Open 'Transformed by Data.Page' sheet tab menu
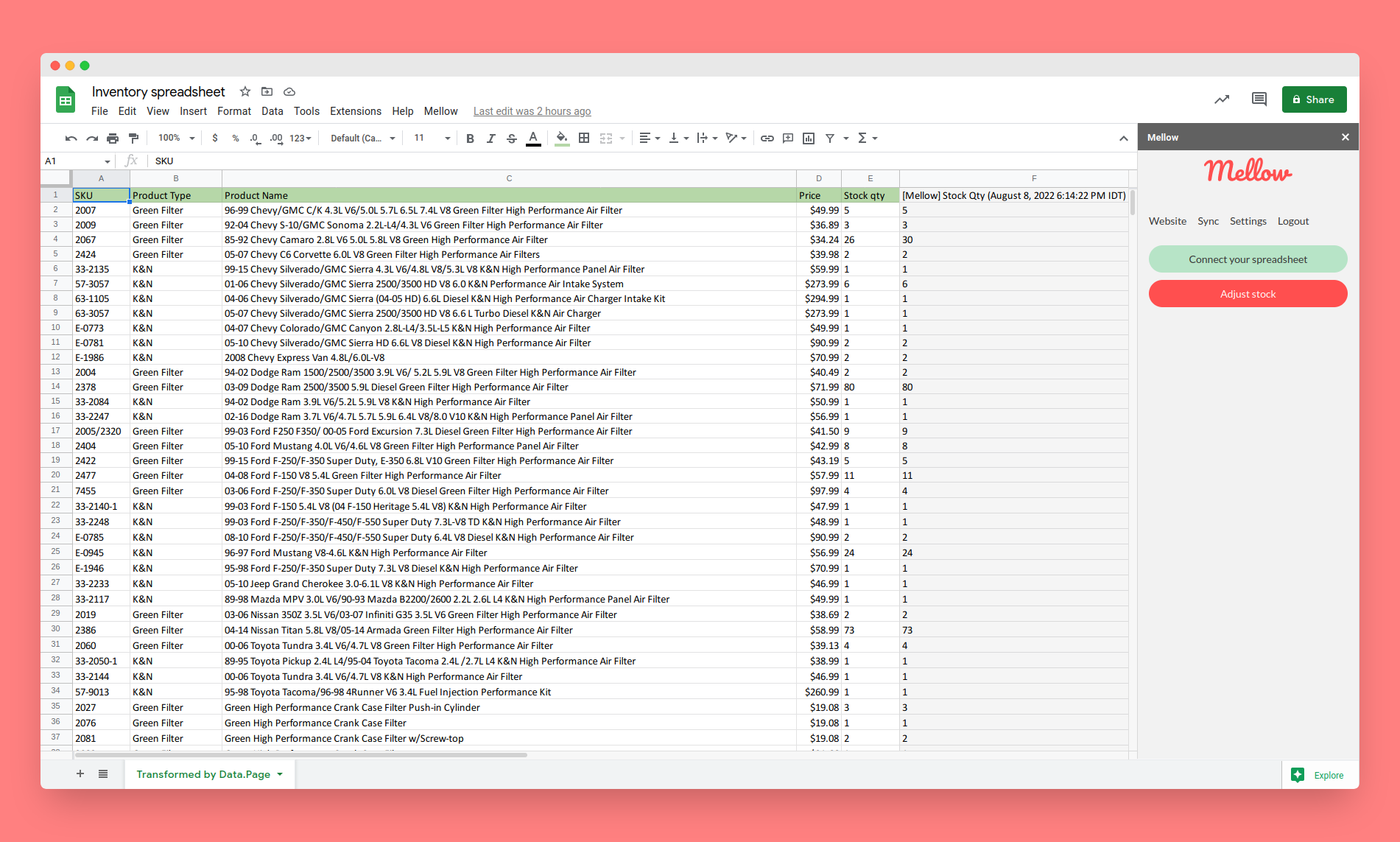Screen dimensions: 1400x842 (280, 774)
